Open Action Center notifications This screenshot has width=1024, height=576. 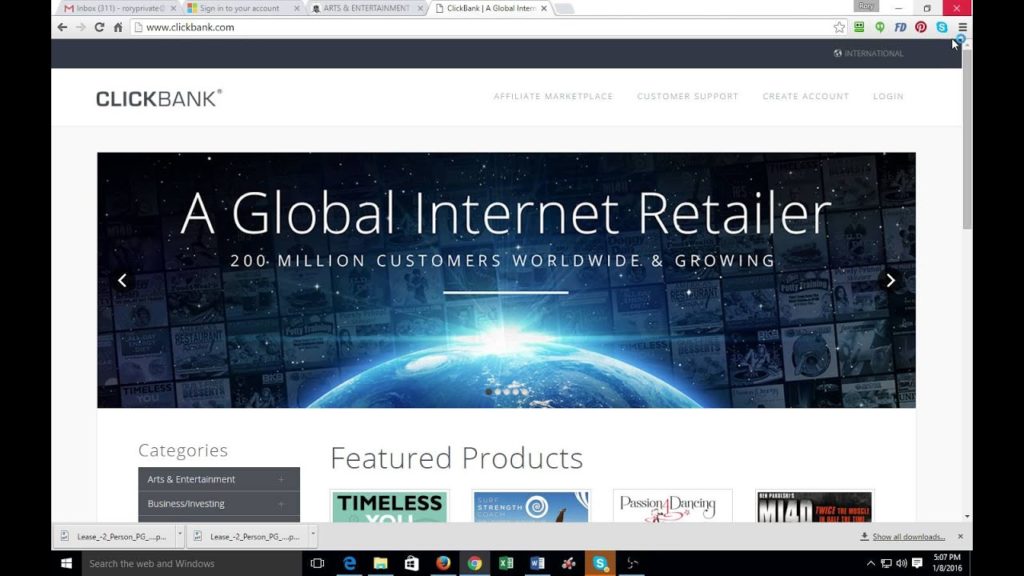(x=917, y=563)
